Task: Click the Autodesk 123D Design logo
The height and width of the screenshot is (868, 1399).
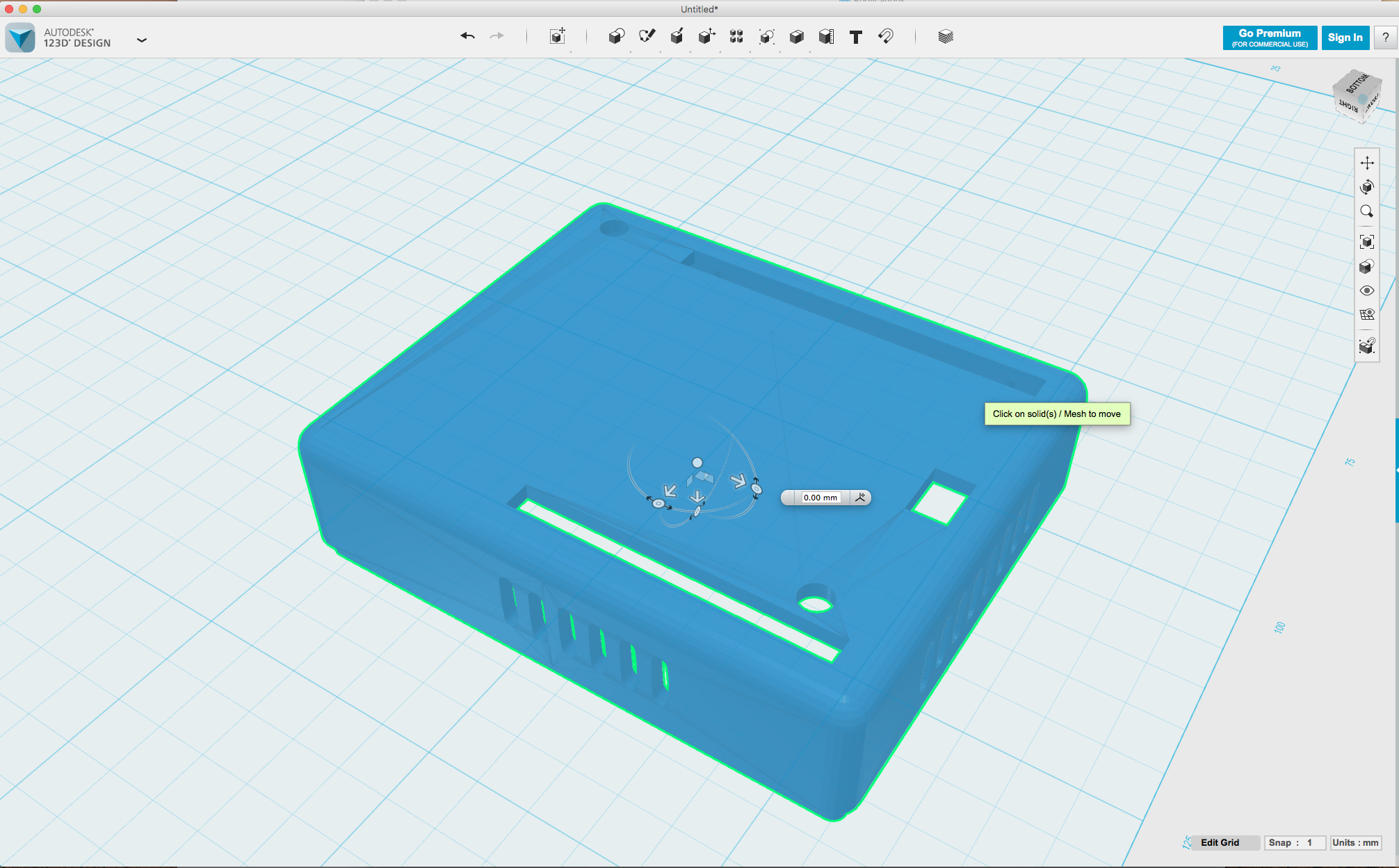Action: click(20, 38)
